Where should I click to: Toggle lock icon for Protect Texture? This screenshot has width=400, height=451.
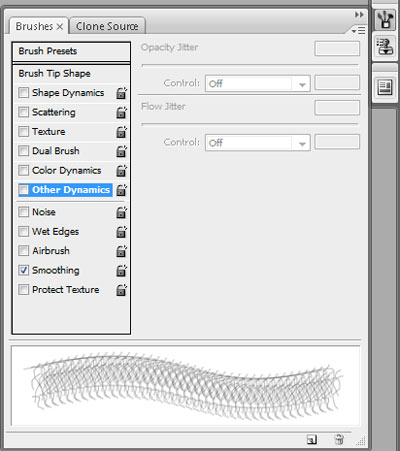click(x=121, y=290)
